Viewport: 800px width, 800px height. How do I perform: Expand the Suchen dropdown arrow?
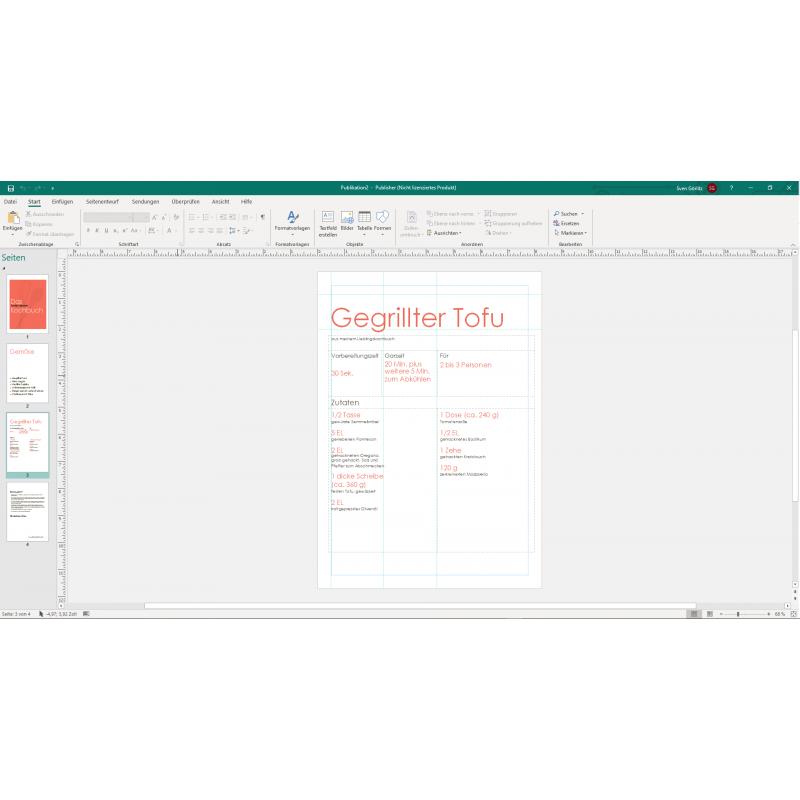coord(583,214)
